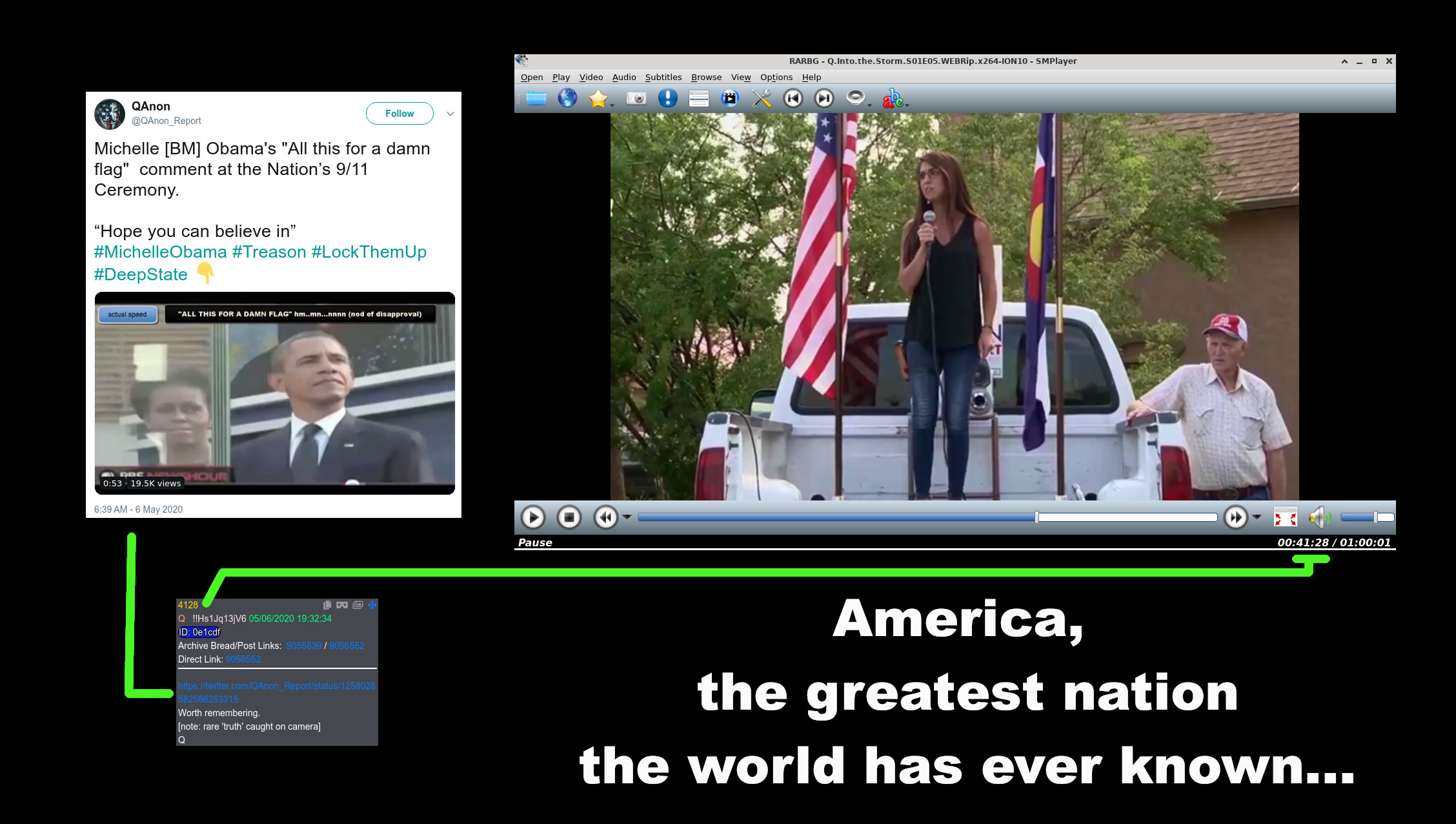Image resolution: width=1456 pixels, height=824 pixels.
Task: Click the SMPlayer title bar app icon
Action: (522, 61)
